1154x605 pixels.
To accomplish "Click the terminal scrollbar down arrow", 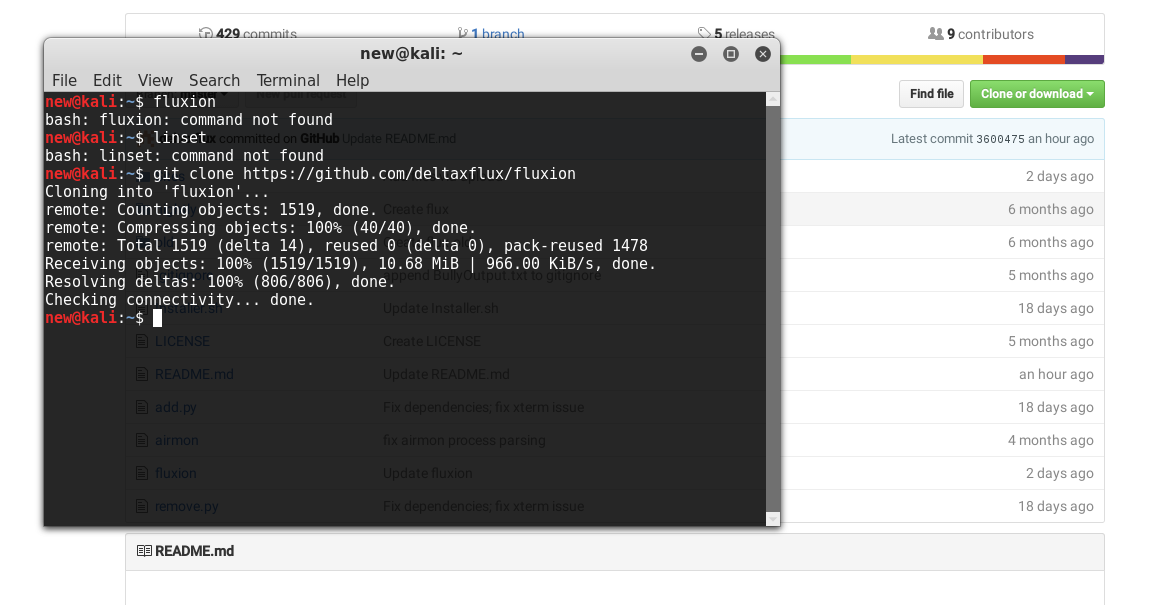I will [x=773, y=519].
